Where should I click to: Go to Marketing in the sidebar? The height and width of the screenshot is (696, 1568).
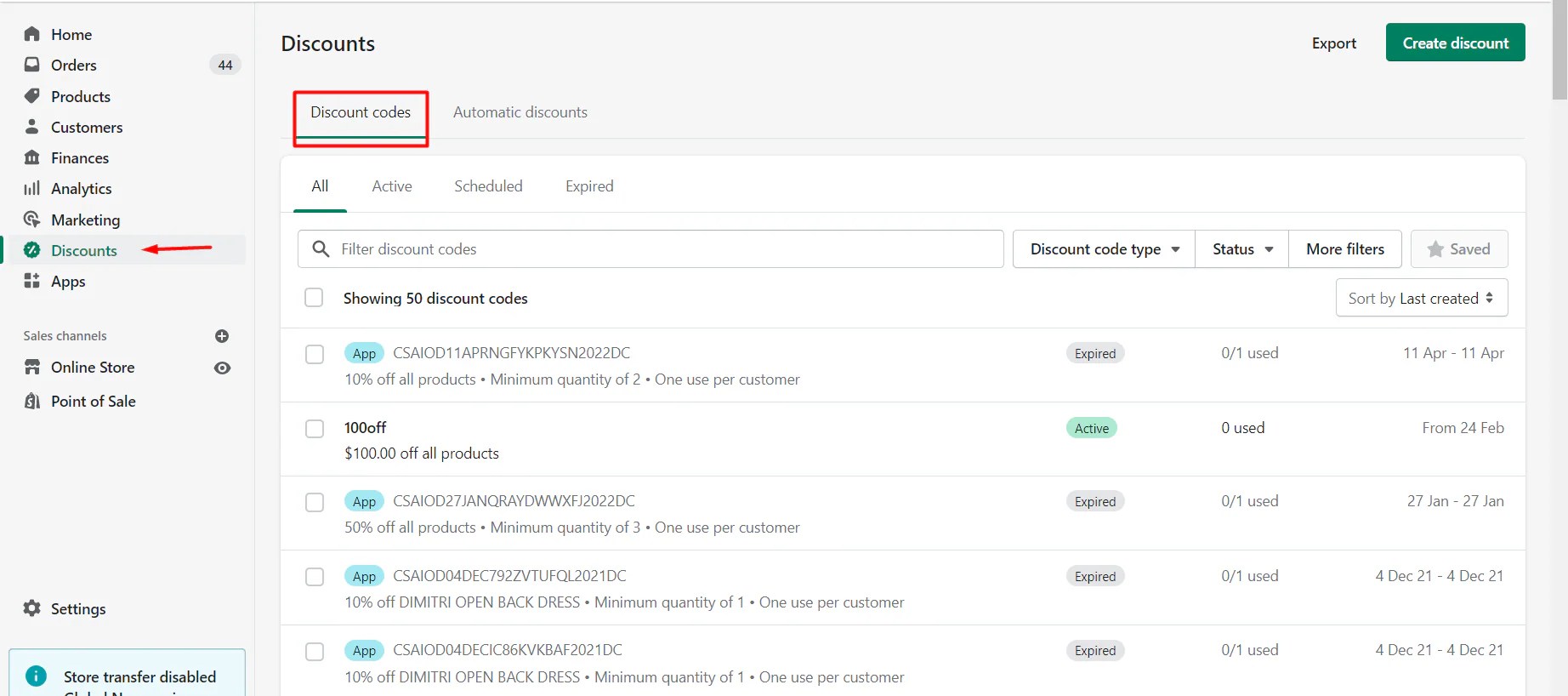(85, 220)
